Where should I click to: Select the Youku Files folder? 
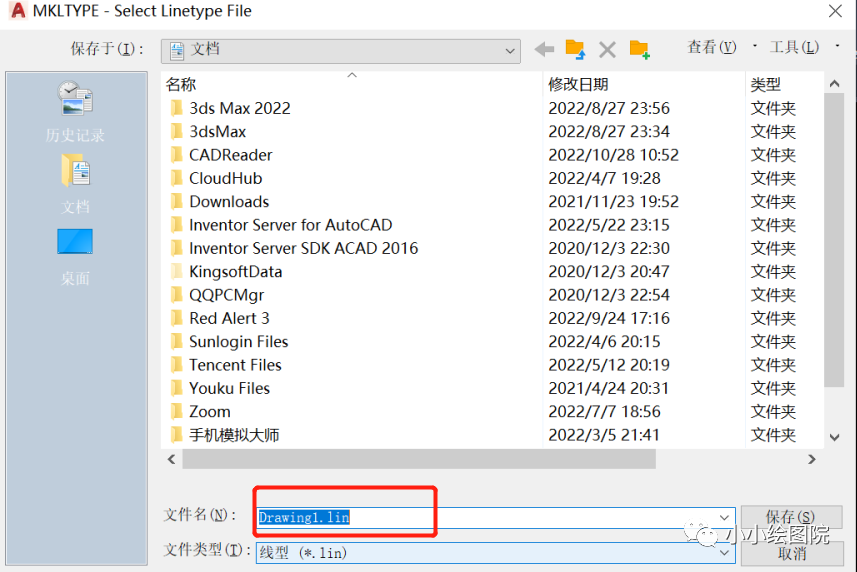[229, 388]
